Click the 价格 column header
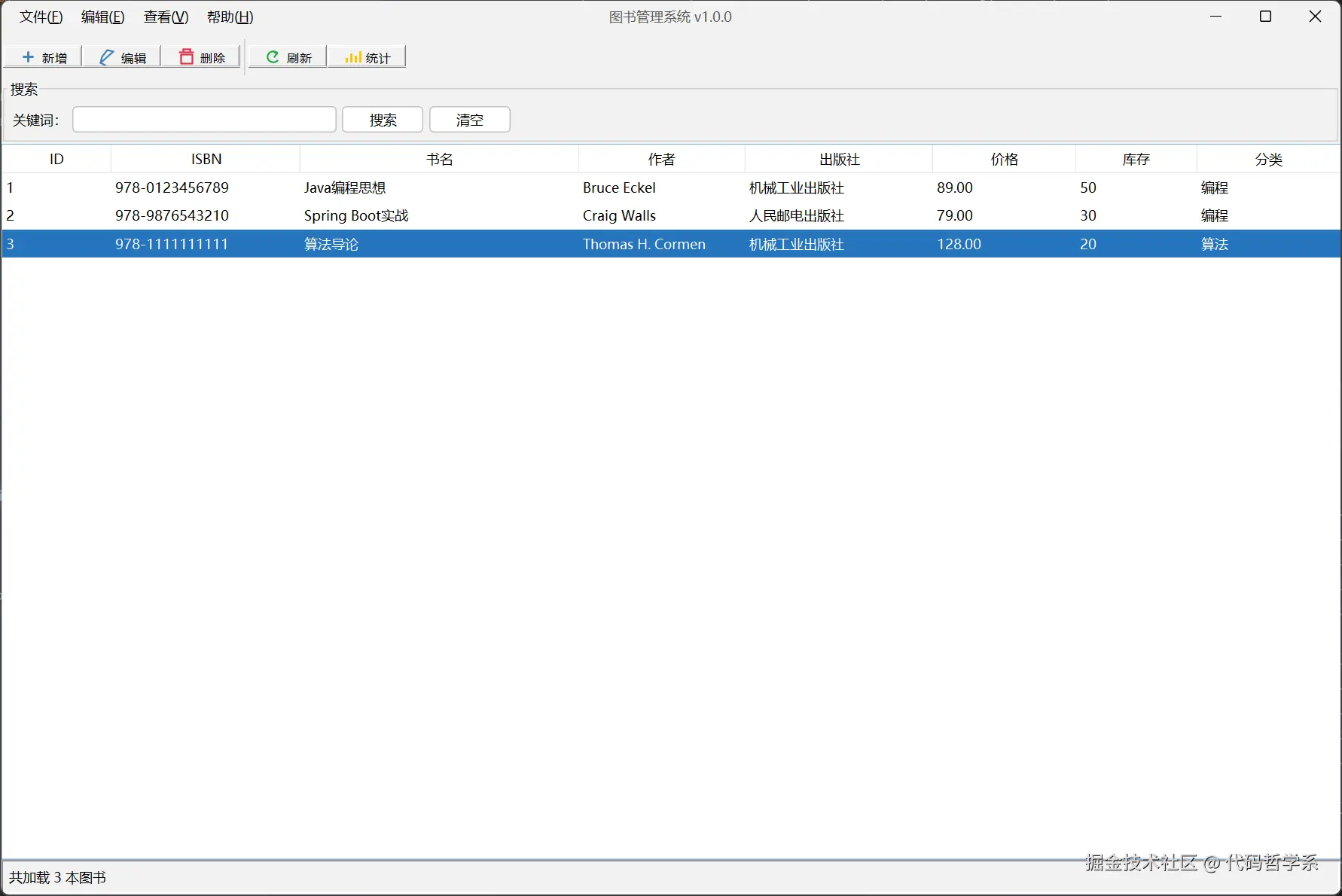This screenshot has height=896, width=1342. tap(1004, 159)
